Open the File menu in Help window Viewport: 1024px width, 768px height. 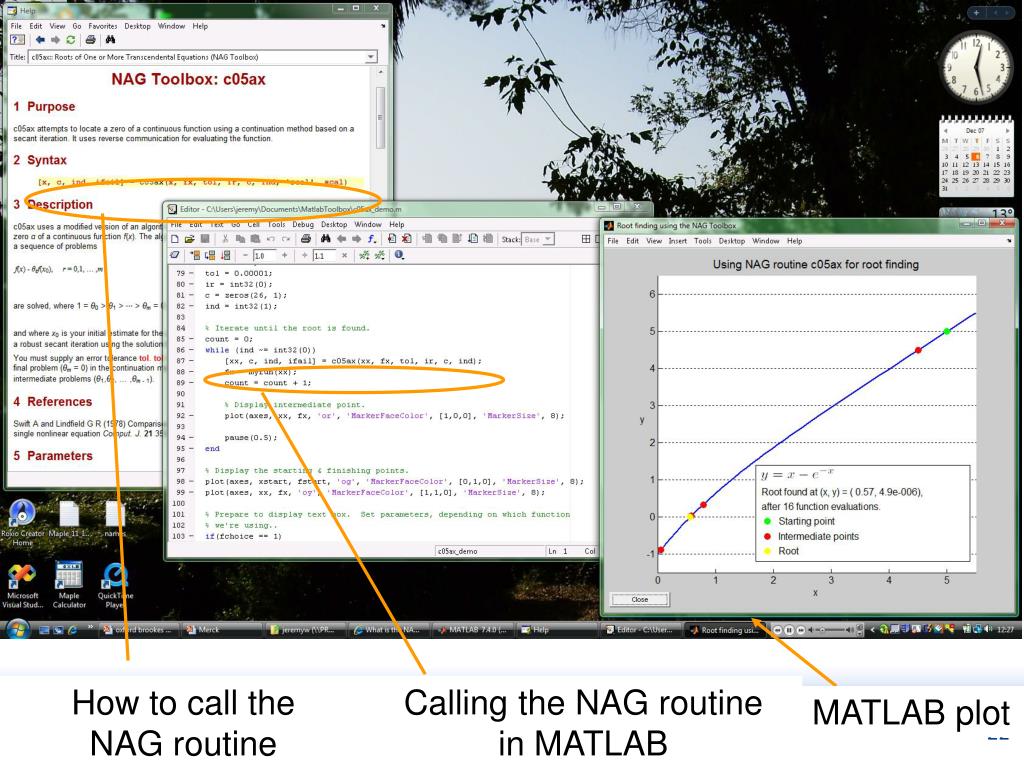16,26
